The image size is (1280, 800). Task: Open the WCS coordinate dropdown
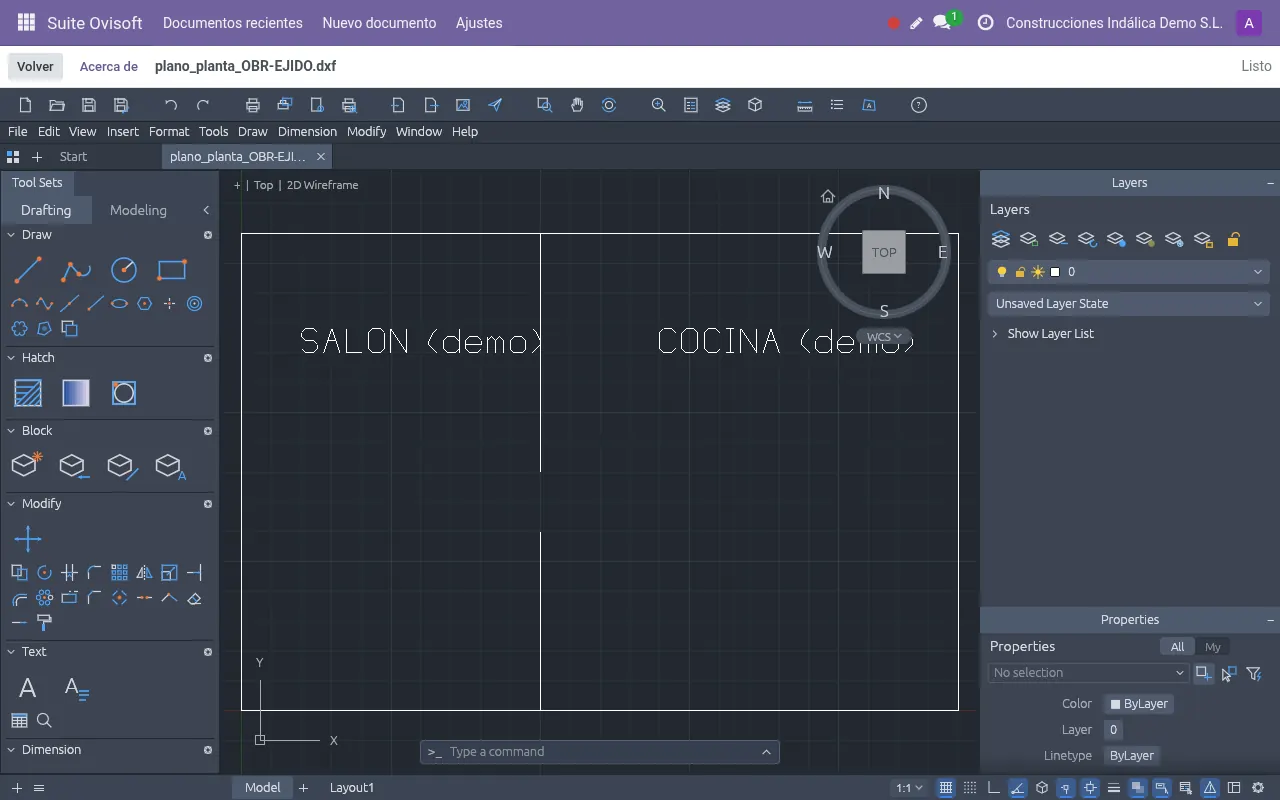click(x=884, y=337)
